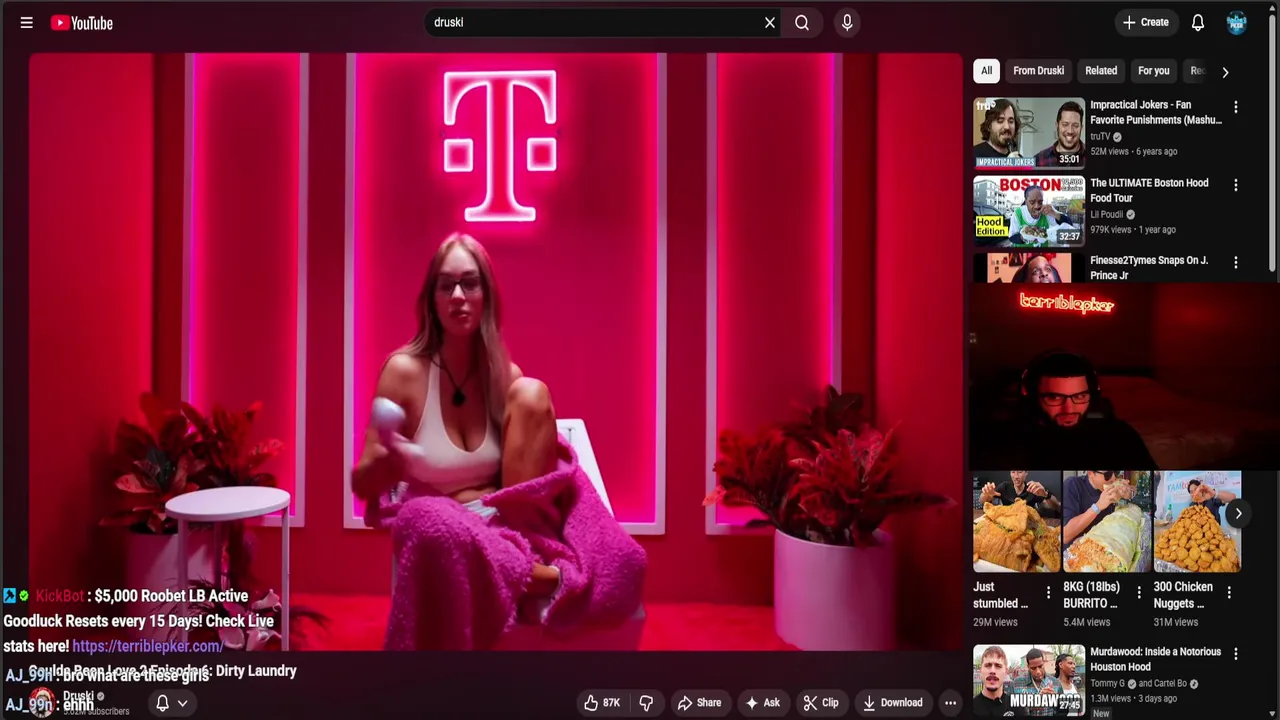The image size is (1280, 720).
Task: Dislike the video with thumbs down
Action: [646, 703]
